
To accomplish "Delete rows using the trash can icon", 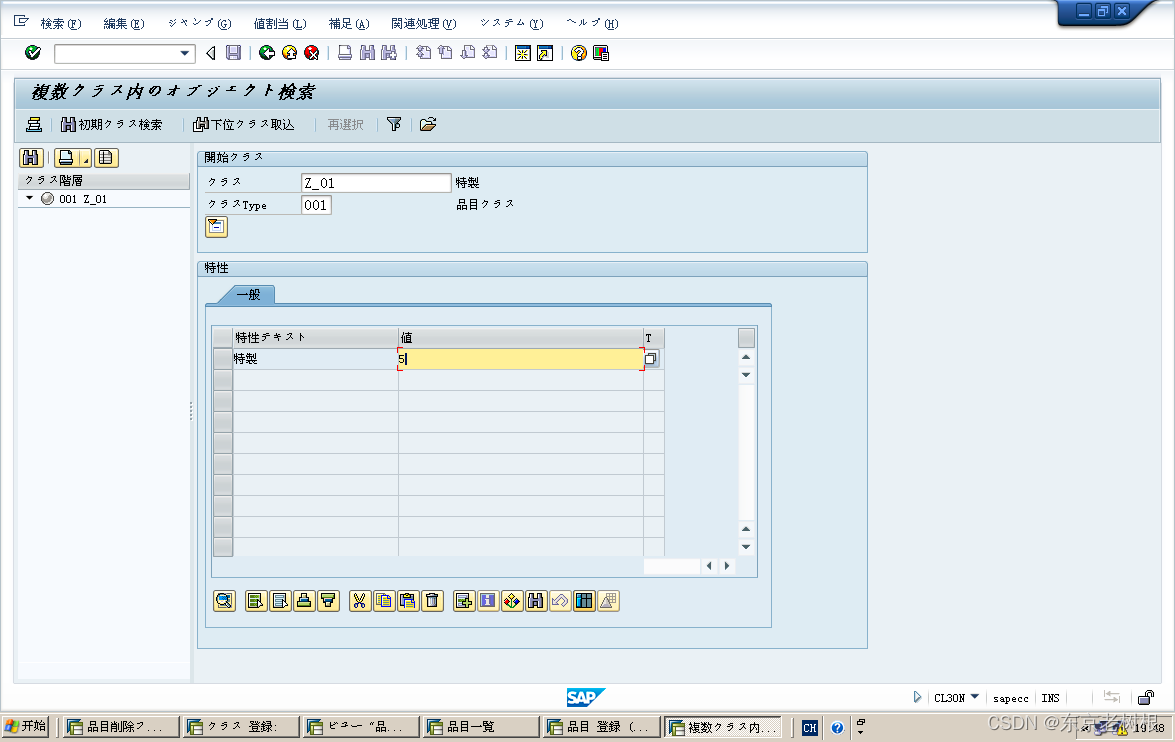I will tap(430, 601).
